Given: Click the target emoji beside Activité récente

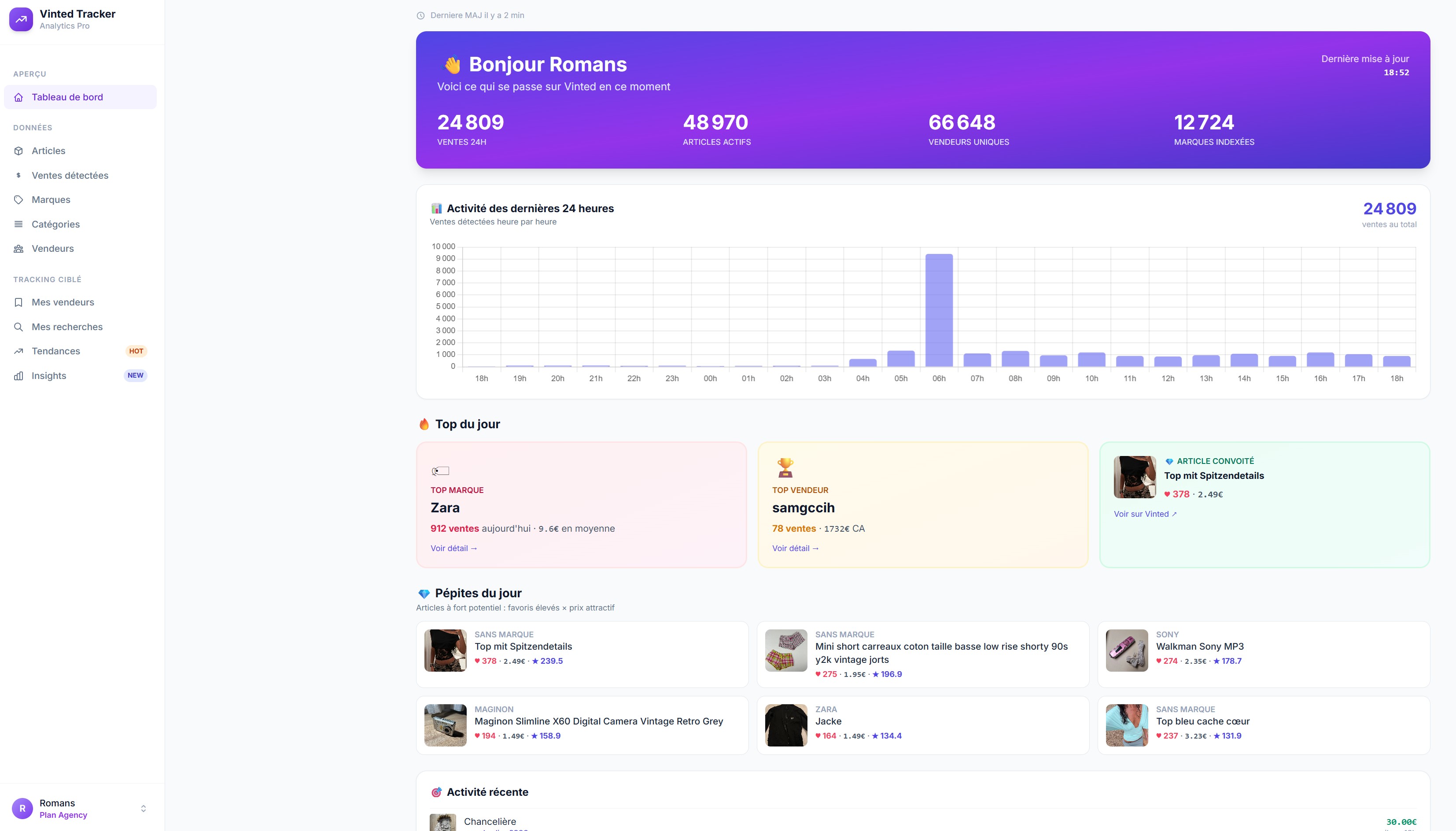Looking at the screenshot, I should pyautogui.click(x=437, y=792).
